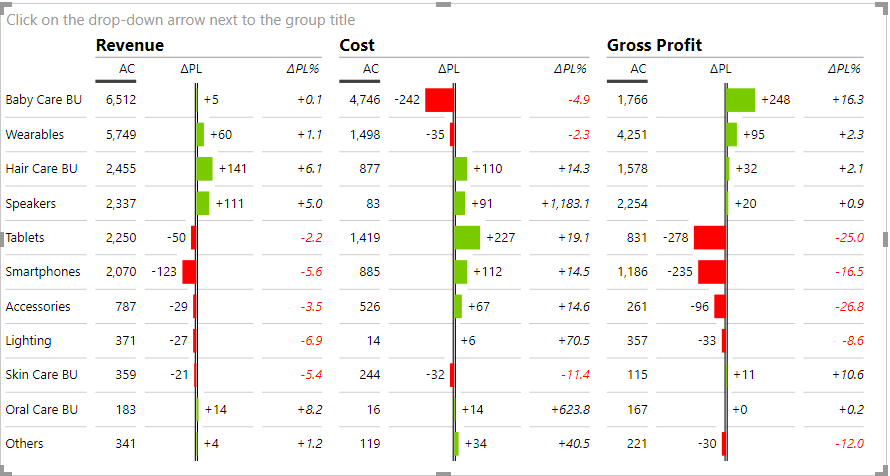Click the green +227 Tablets Cost bar
Viewport: 890px width, 476px height.
click(467, 237)
